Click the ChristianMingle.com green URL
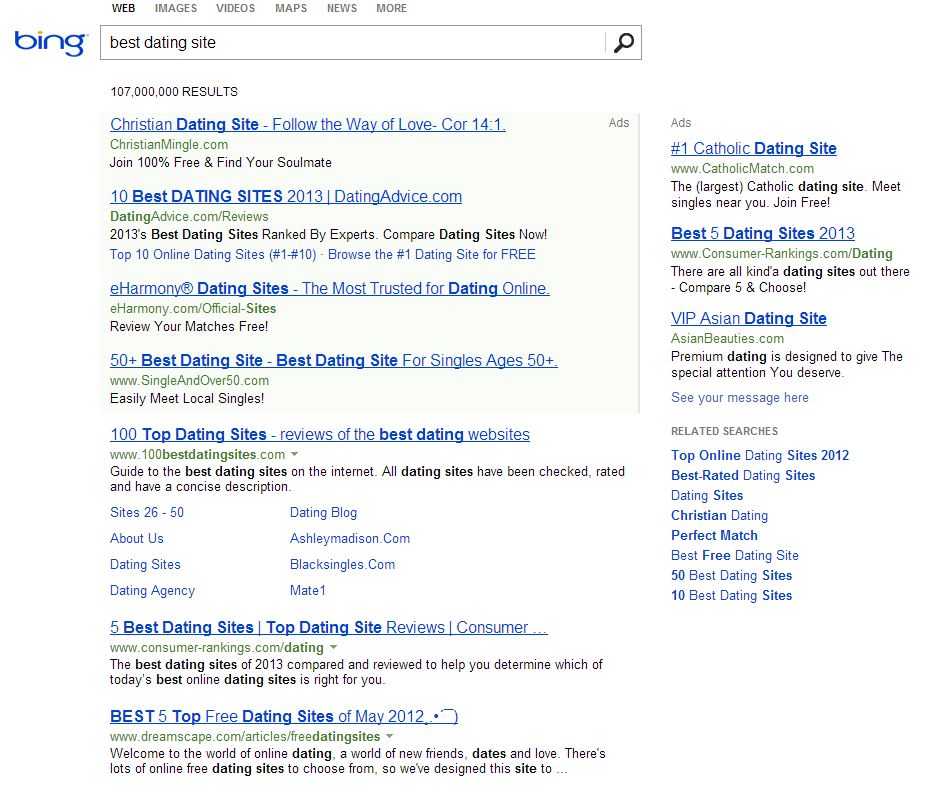 pos(169,145)
